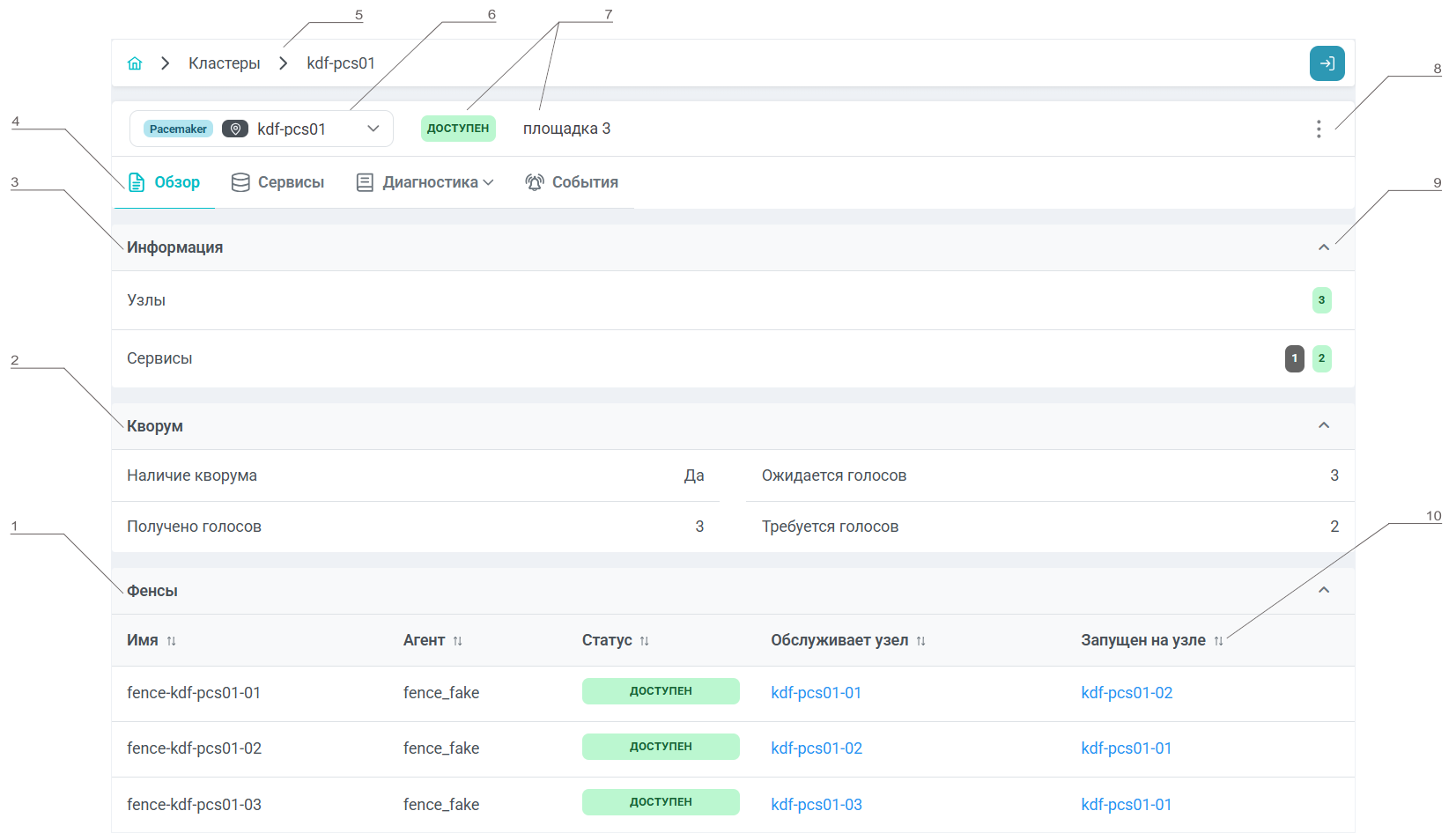1456x833 pixels.
Task: Sort table by Статус column
Action: point(644,641)
